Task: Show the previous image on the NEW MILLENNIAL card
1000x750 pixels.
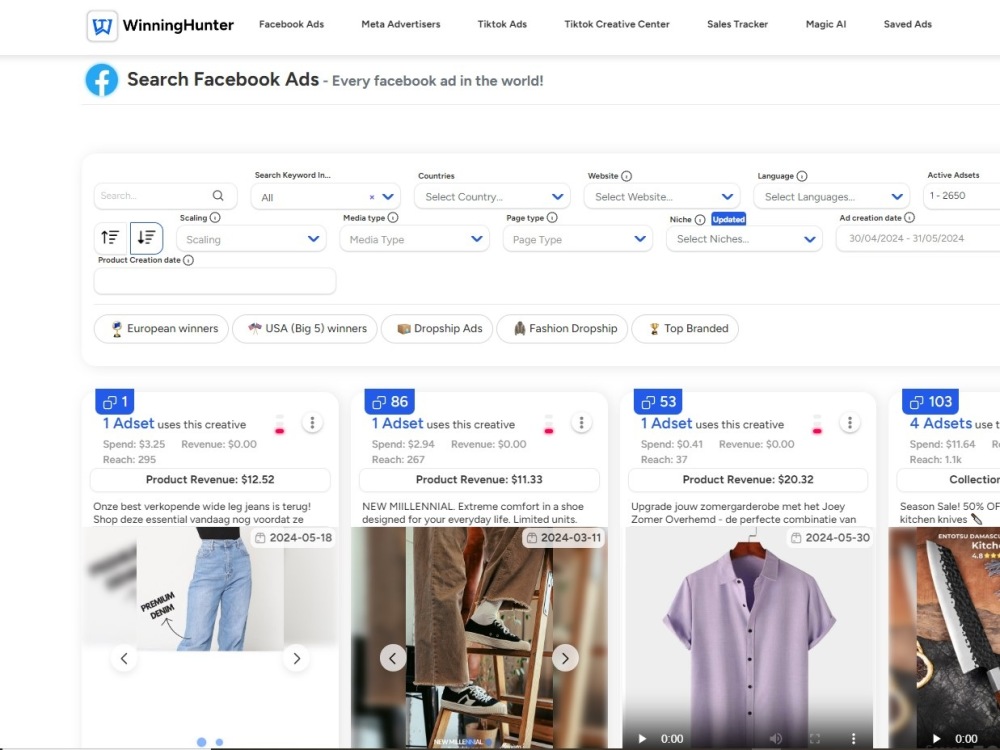Action: point(393,658)
